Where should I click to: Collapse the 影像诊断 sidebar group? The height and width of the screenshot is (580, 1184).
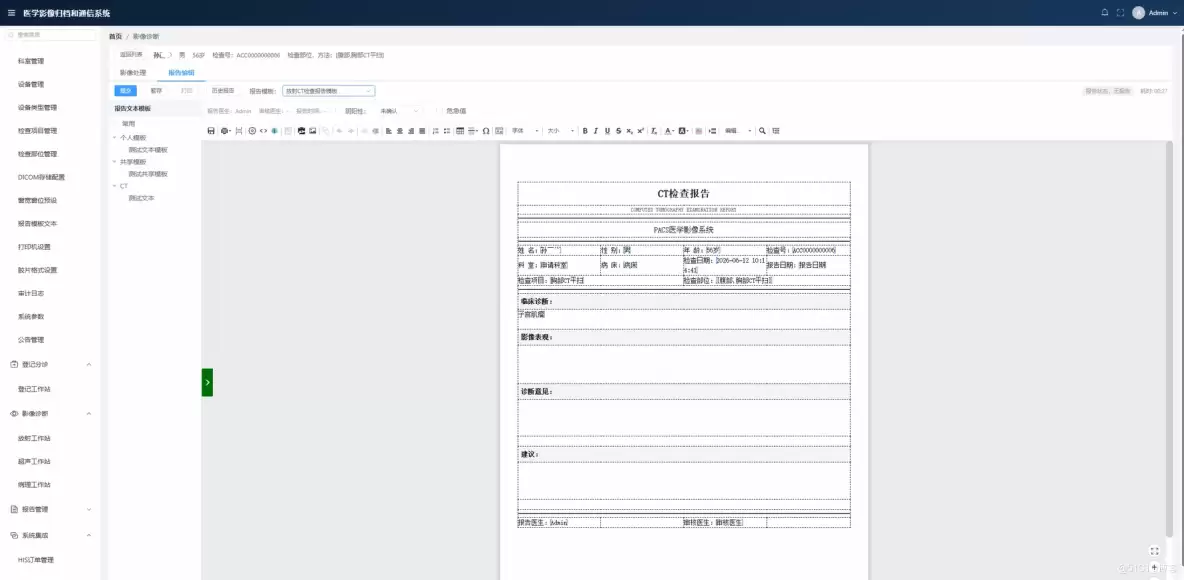(88, 413)
